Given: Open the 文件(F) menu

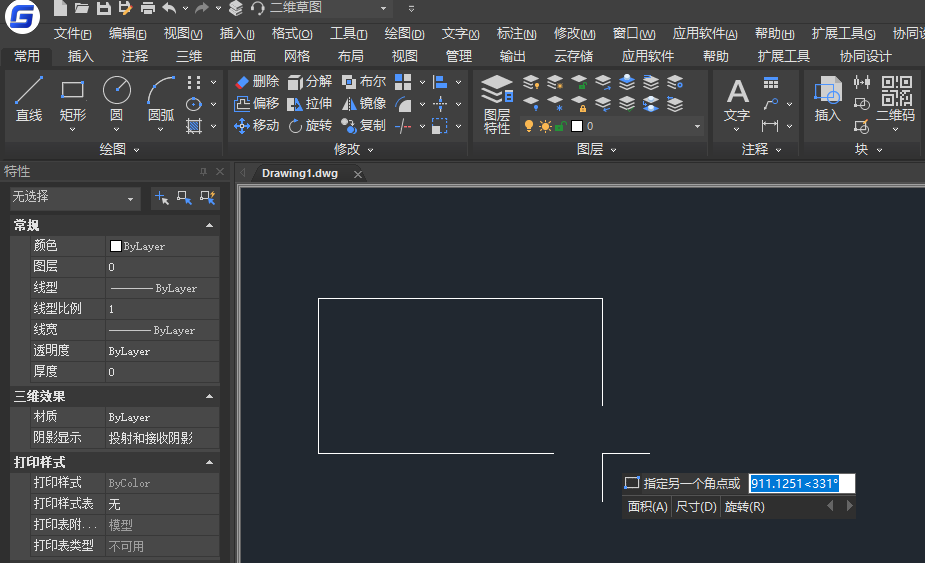Looking at the screenshot, I should (73, 34).
